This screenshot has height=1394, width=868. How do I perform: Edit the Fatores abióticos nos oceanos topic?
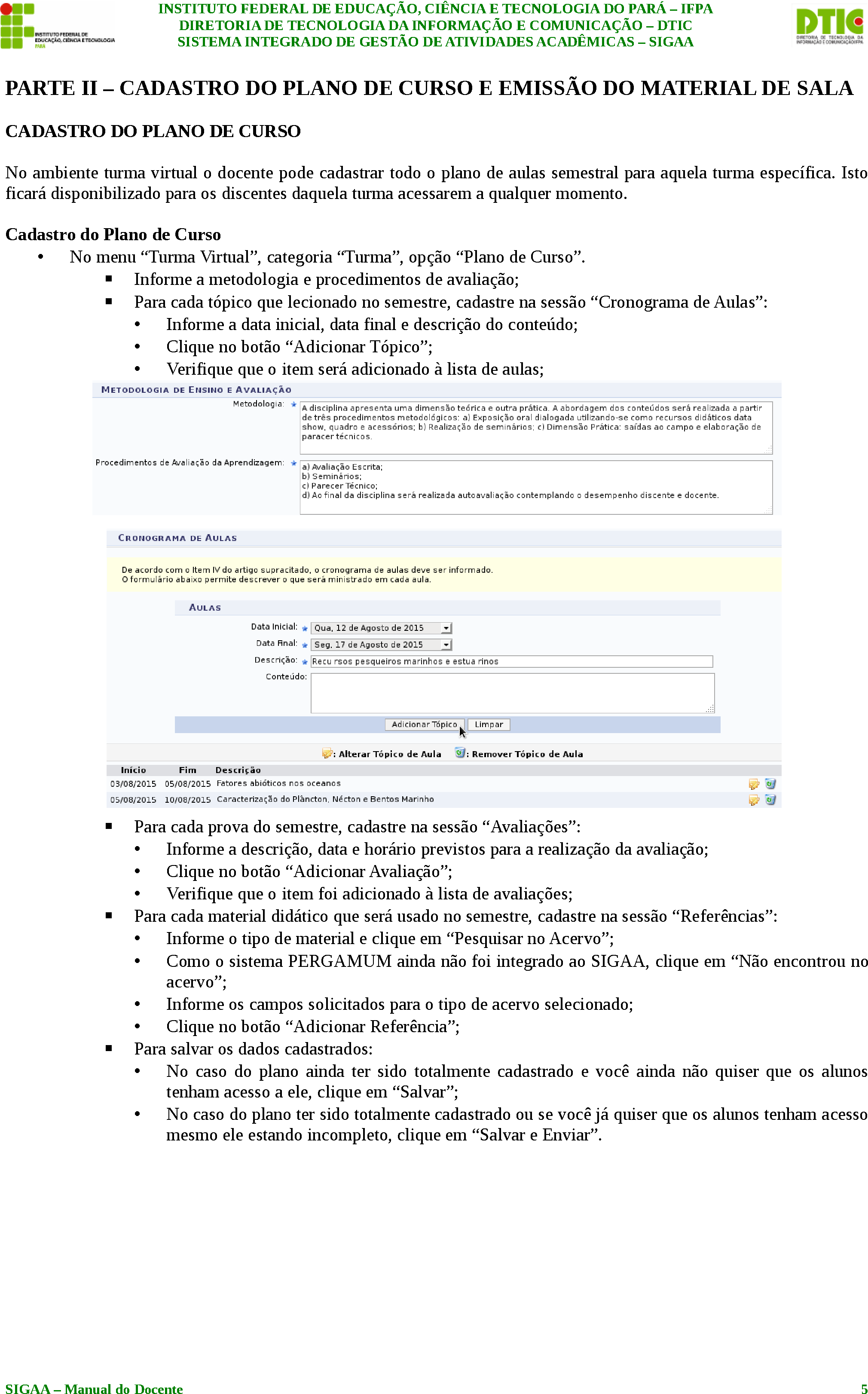(754, 784)
